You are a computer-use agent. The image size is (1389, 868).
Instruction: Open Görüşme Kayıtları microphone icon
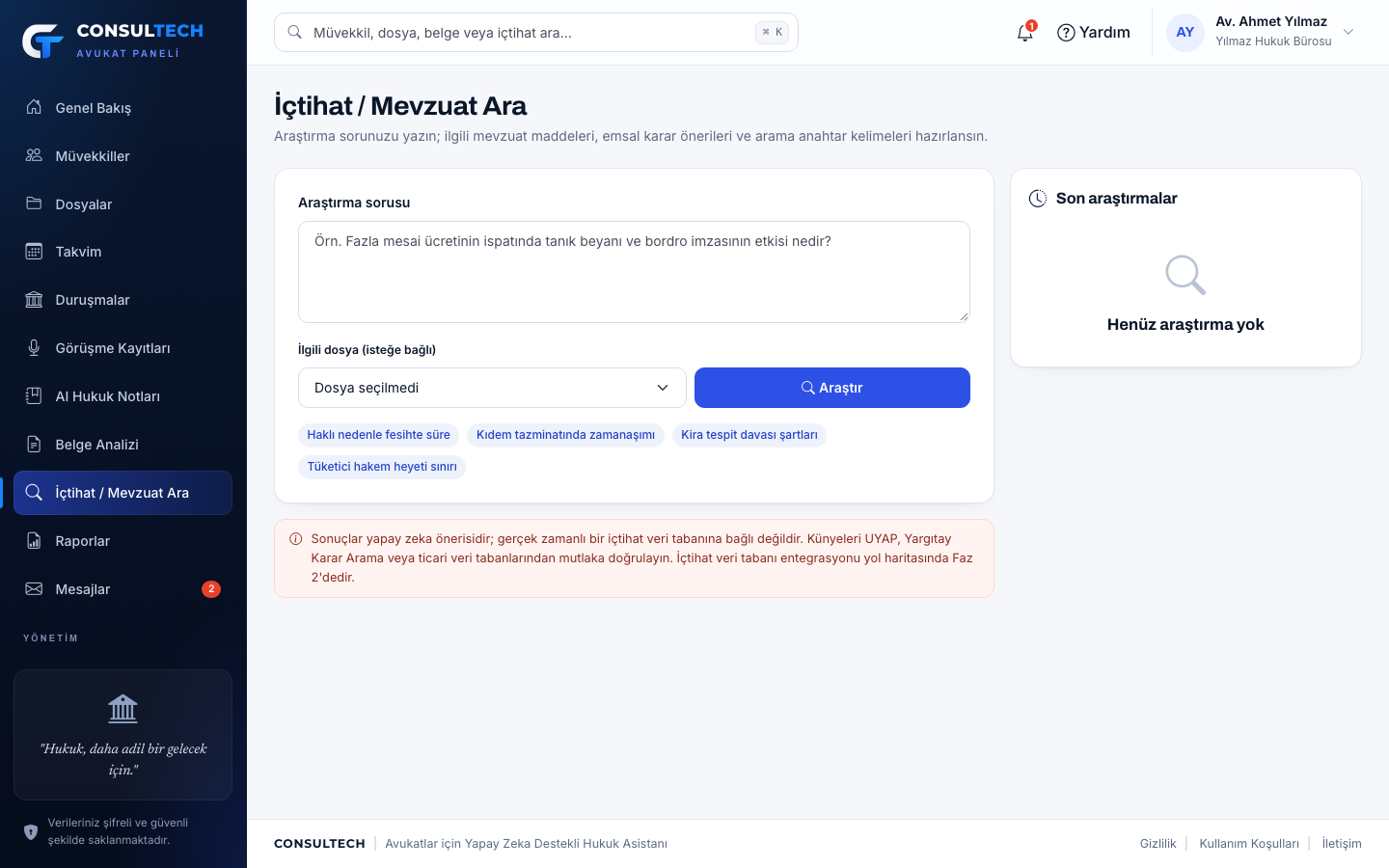click(x=34, y=348)
